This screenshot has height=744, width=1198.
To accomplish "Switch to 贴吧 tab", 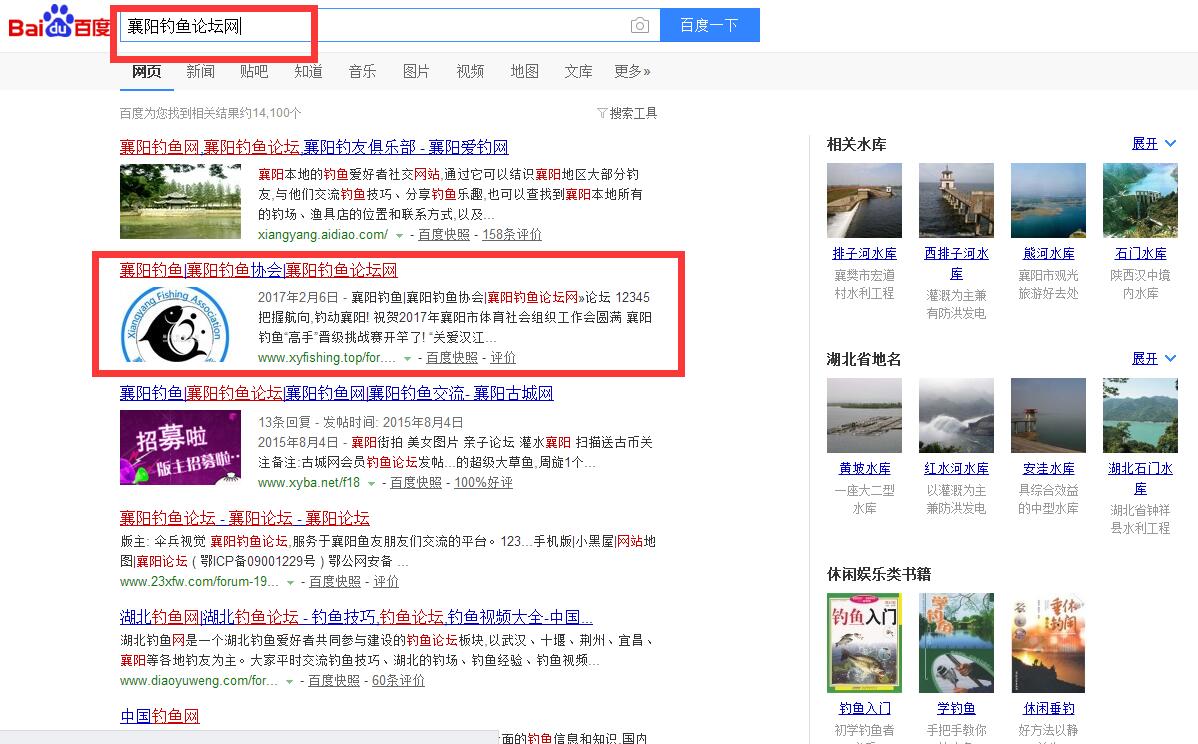I will tap(254, 71).
